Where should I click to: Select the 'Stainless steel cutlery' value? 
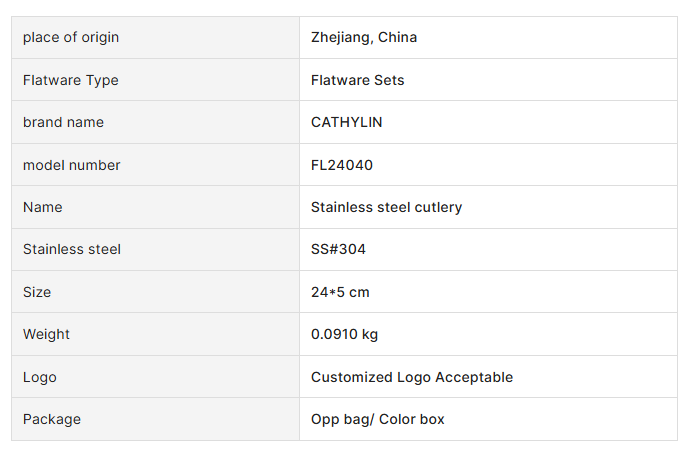click(x=386, y=207)
